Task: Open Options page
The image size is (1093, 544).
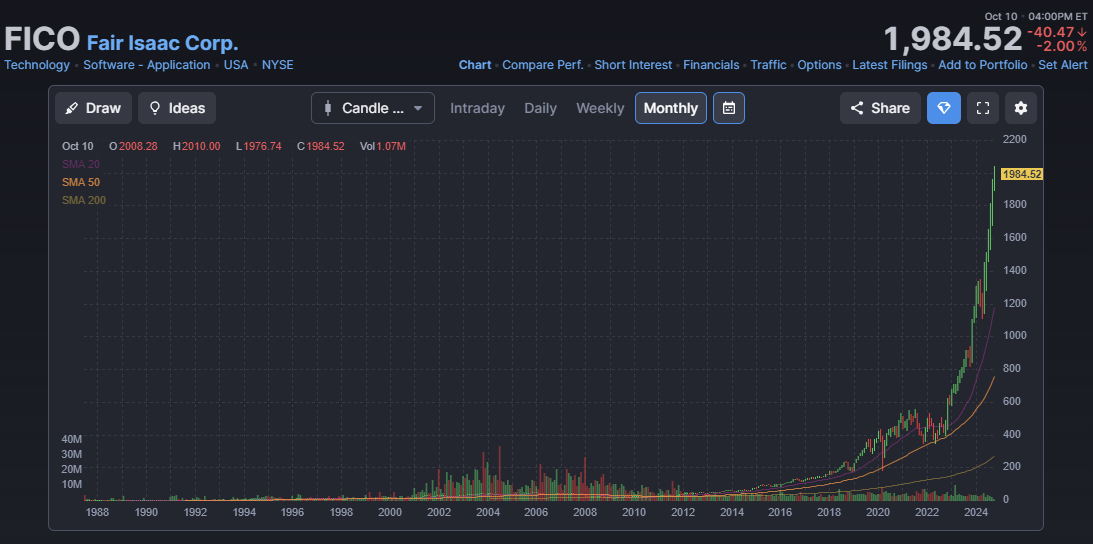Action: coord(819,65)
